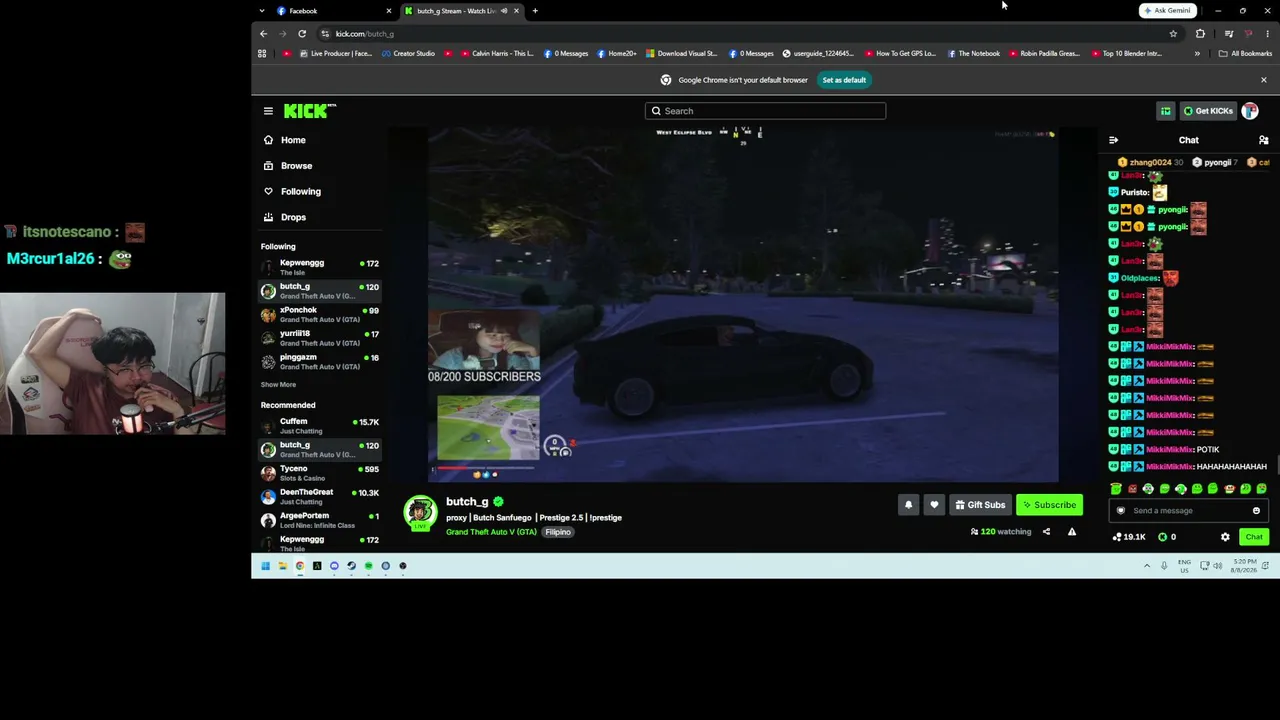Image resolution: width=1280 pixels, height=720 pixels.
Task: Open the Chrome media controls icon
Action: (x=1229, y=34)
